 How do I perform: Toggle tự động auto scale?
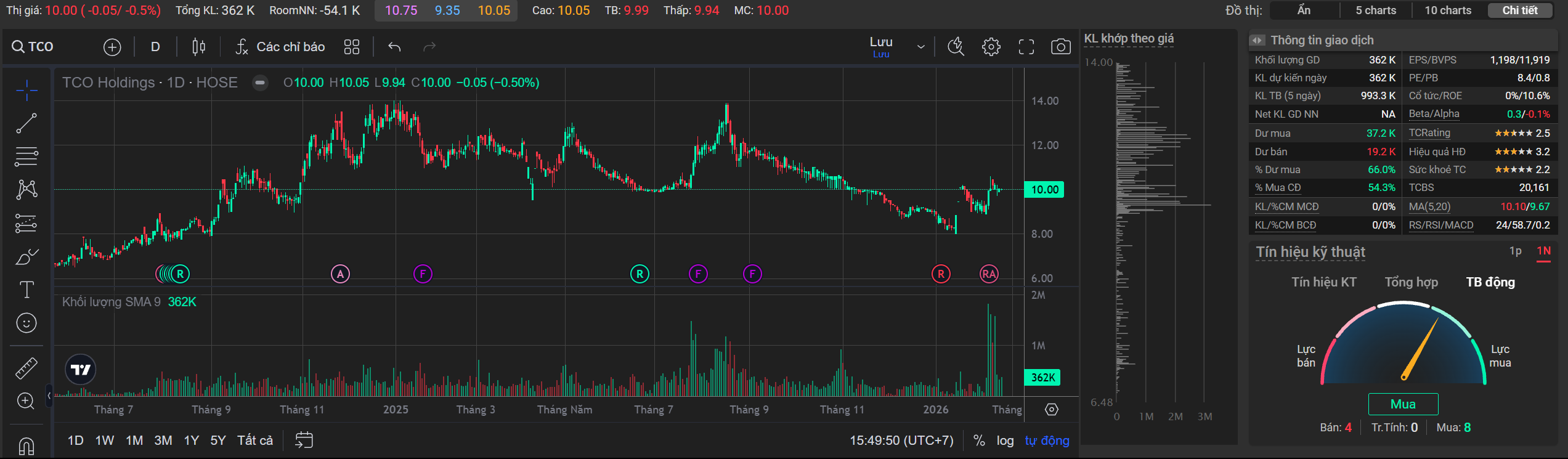pos(1047,441)
